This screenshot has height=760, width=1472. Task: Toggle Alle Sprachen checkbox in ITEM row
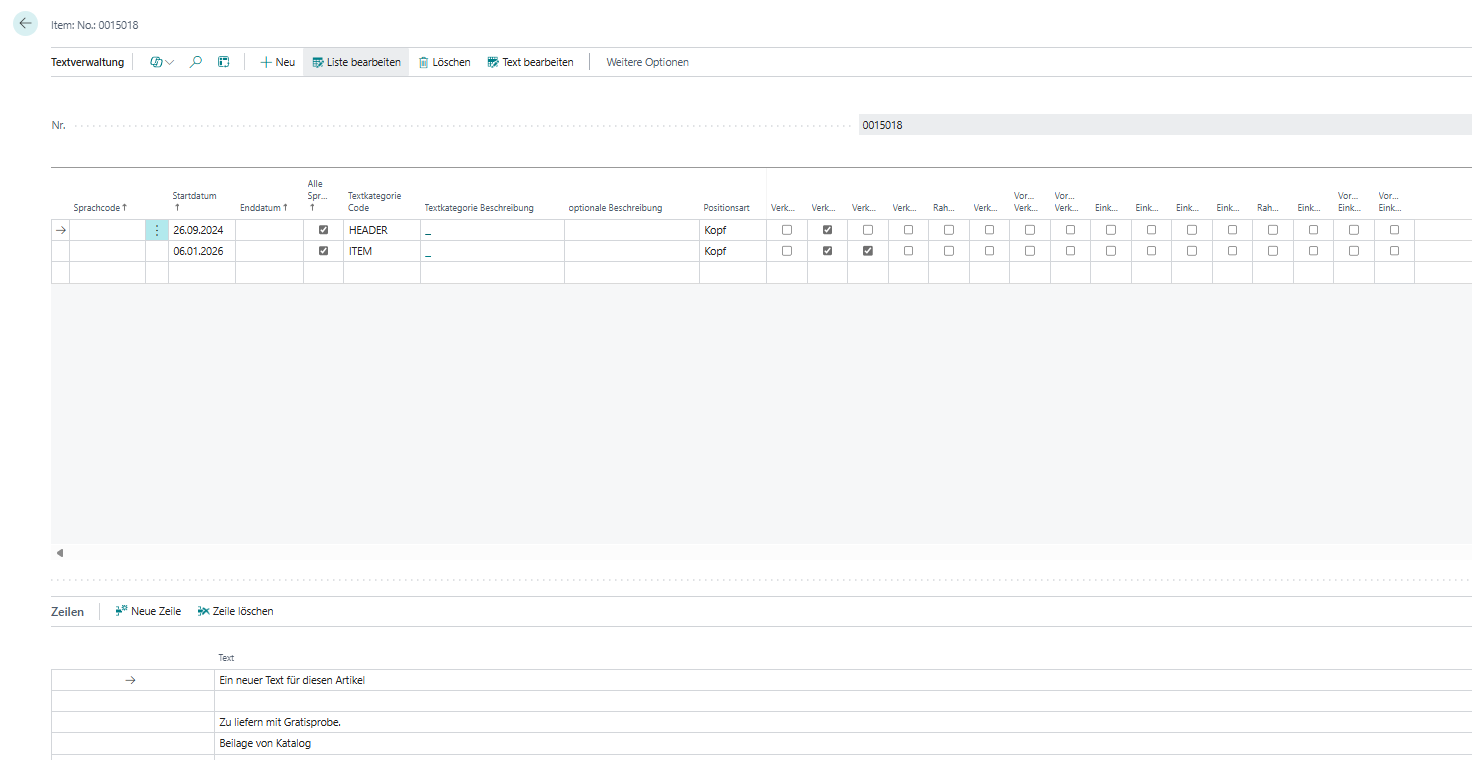point(323,251)
